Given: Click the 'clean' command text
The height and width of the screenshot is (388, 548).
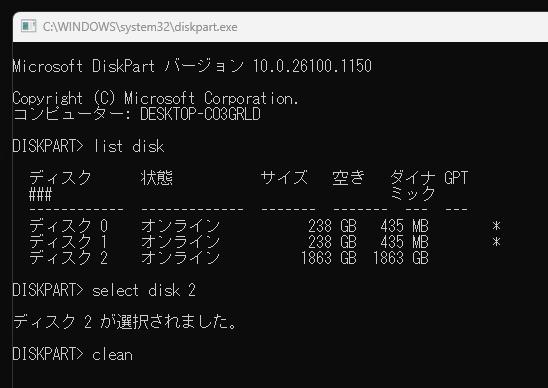Looking at the screenshot, I should pos(112,354).
